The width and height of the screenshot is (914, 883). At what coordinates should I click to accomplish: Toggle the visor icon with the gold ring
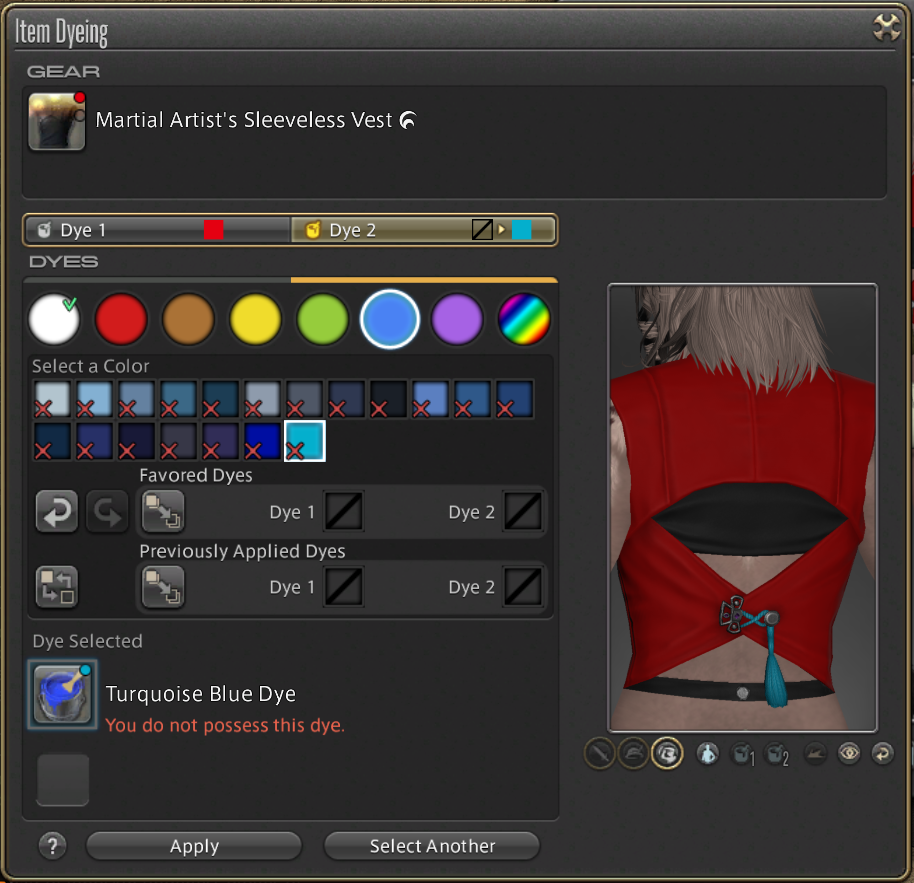coord(667,754)
